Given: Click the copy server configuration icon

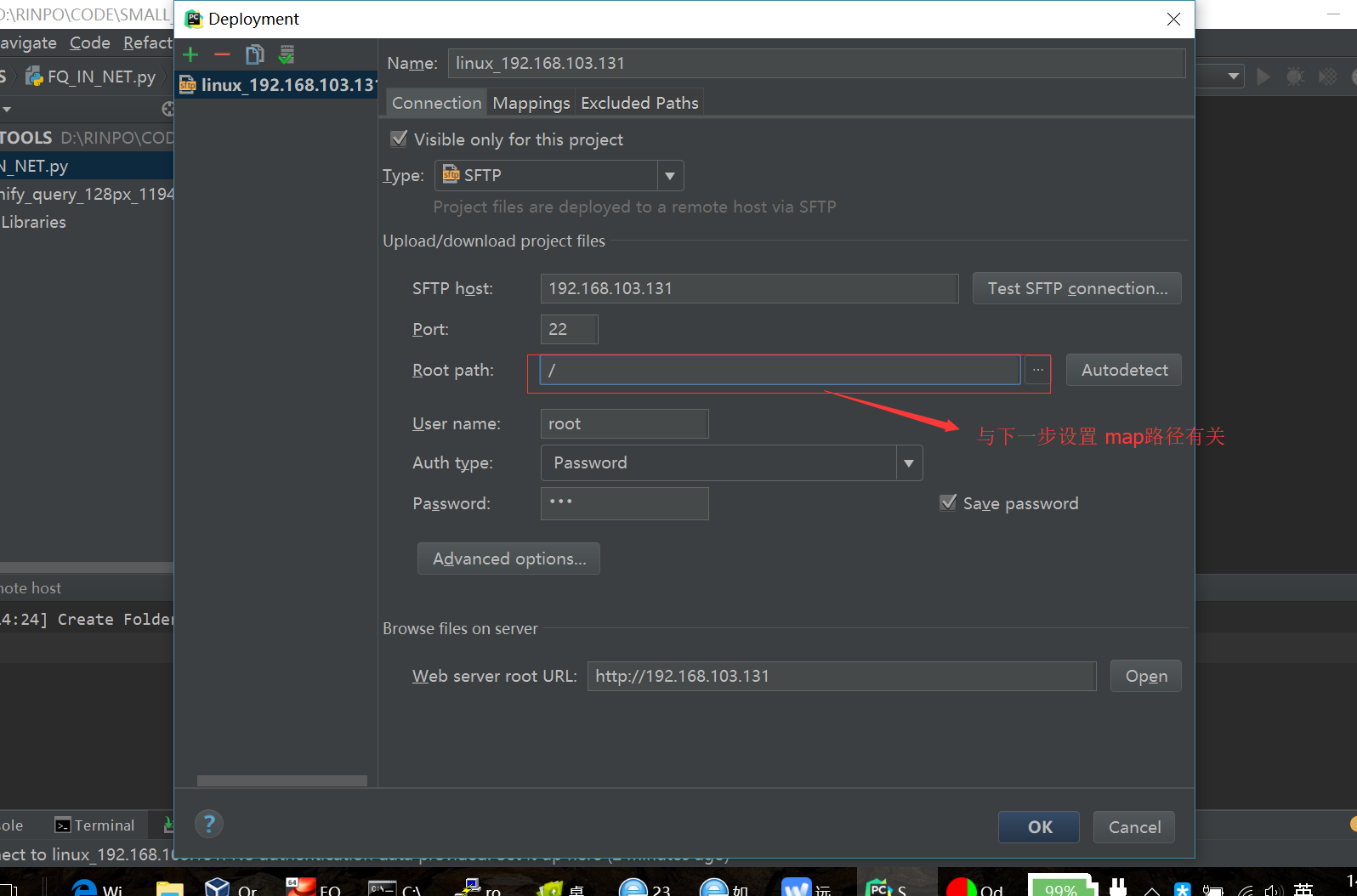Looking at the screenshot, I should tap(254, 55).
